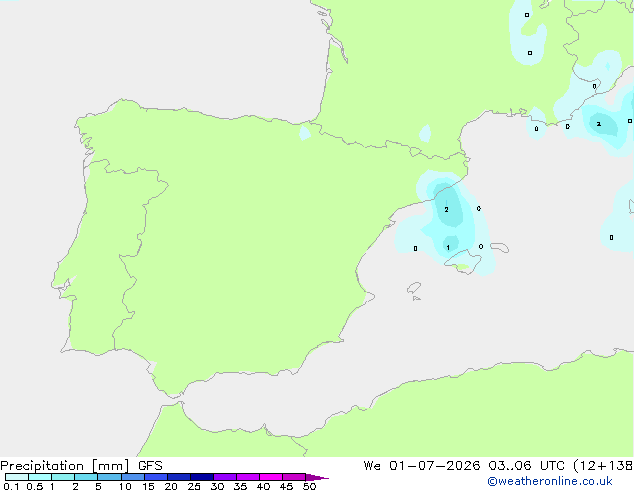Click the "25" legend scale label
634x490 pixels.
point(194,486)
